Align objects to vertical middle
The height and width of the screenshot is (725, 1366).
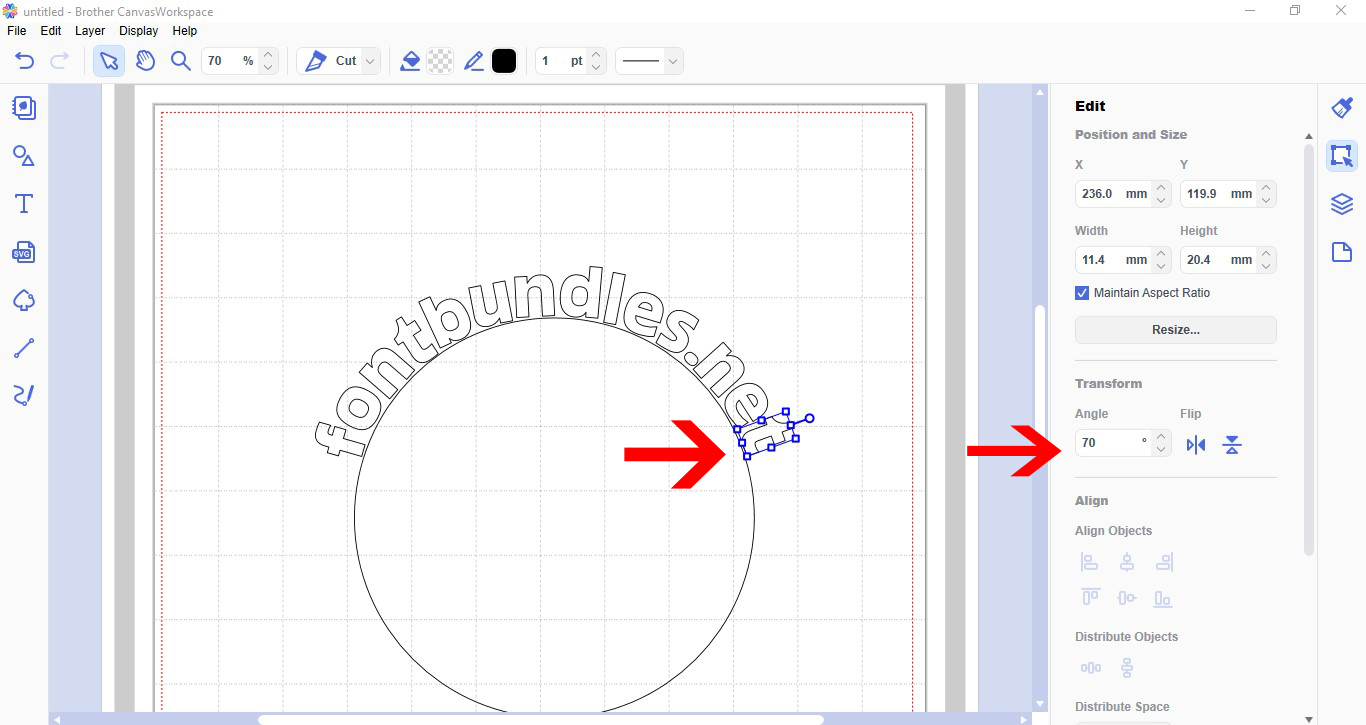1126,598
